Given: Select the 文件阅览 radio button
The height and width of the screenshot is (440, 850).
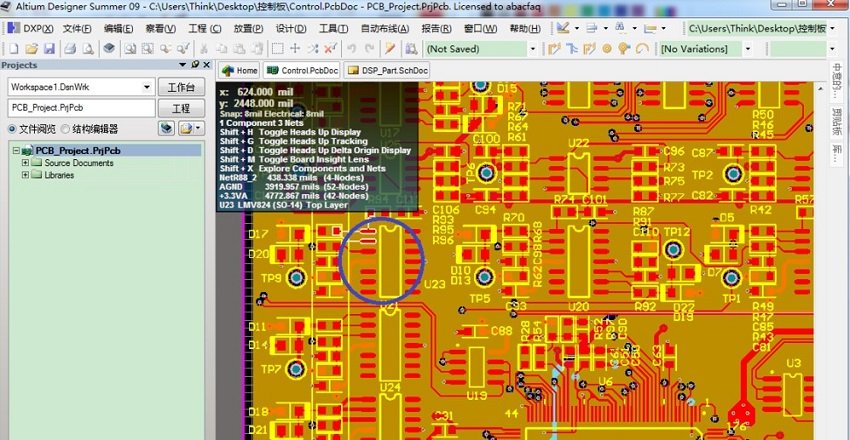Looking at the screenshot, I should pos(12,129).
